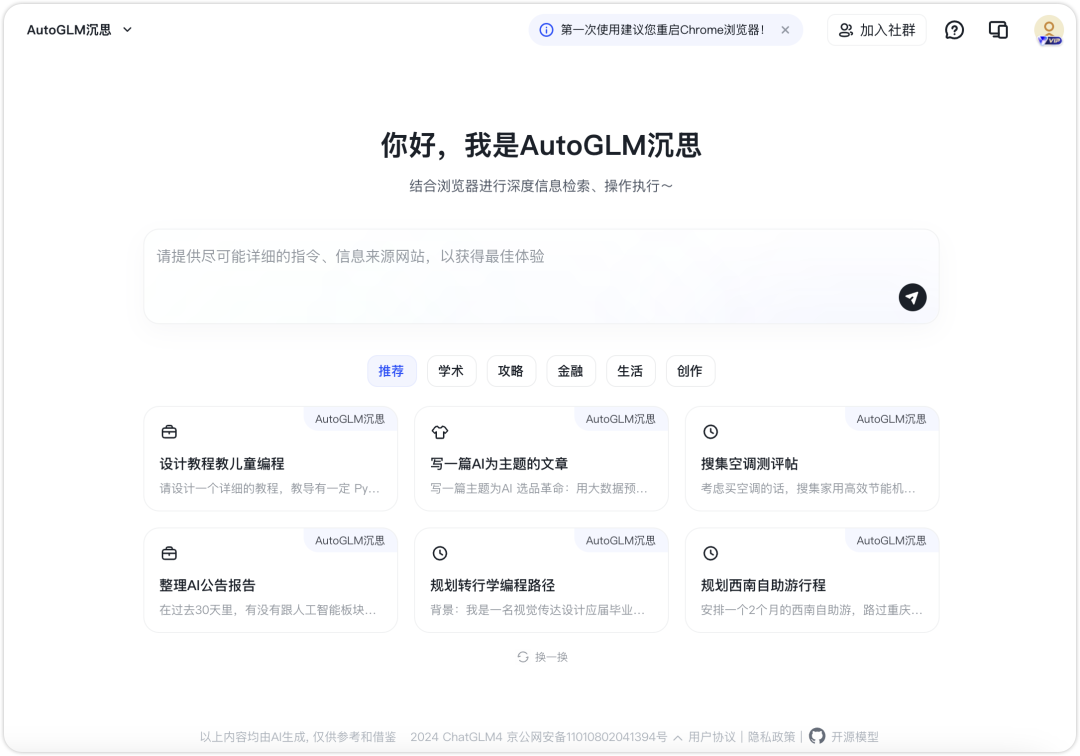Viewport: 1080px width, 756px height.
Task: Open the AutoGLM沉思 model dropdown
Action: (79, 30)
